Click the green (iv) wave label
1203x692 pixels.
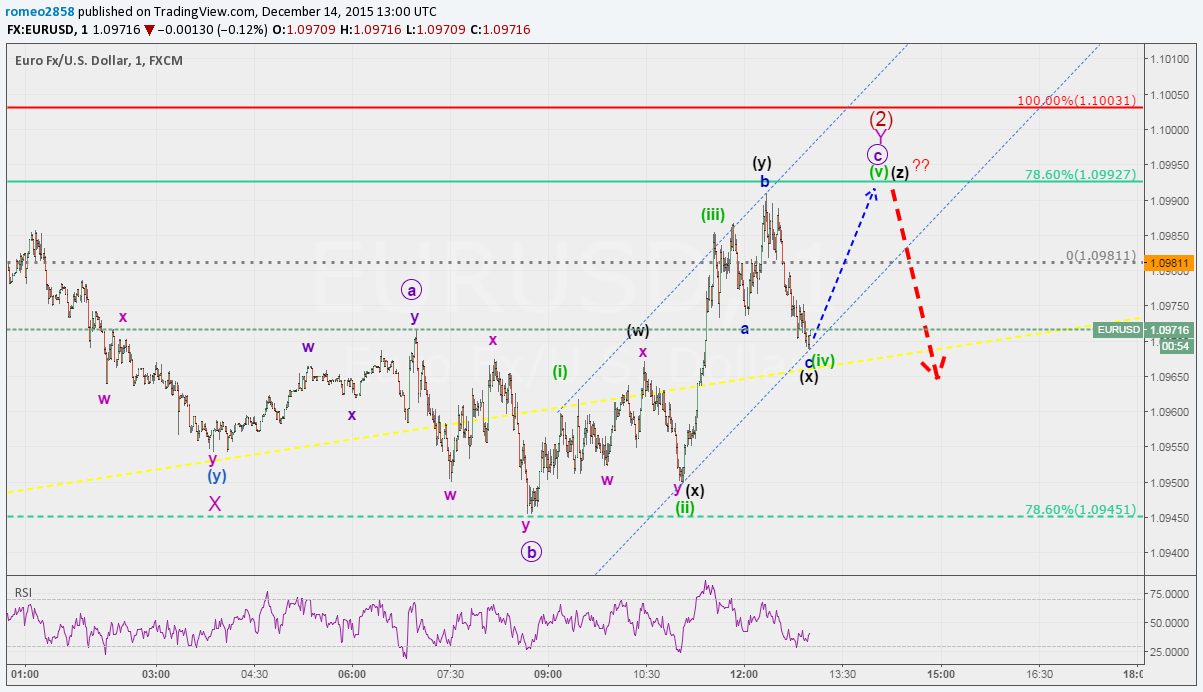[x=823, y=360]
